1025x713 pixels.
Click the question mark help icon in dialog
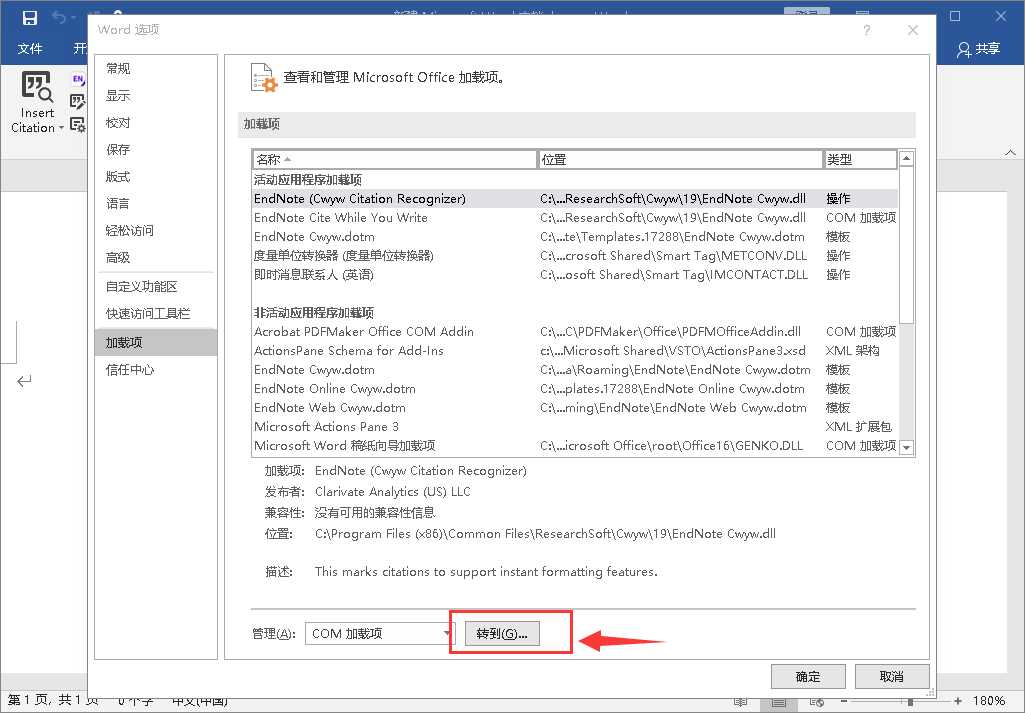(x=866, y=30)
